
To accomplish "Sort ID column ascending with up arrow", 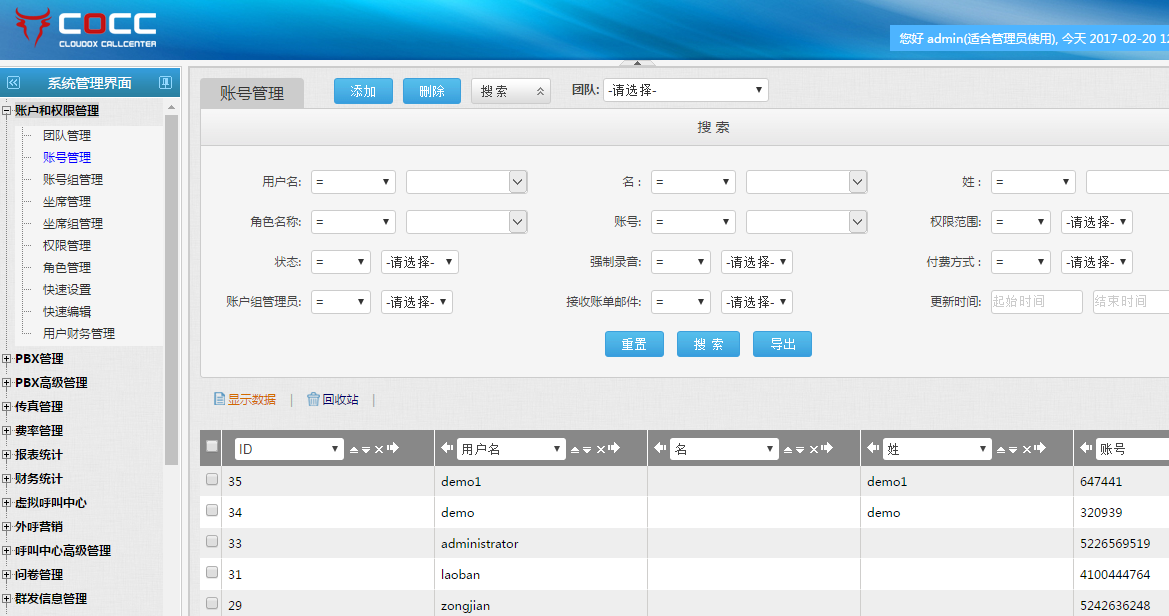I will (x=354, y=450).
